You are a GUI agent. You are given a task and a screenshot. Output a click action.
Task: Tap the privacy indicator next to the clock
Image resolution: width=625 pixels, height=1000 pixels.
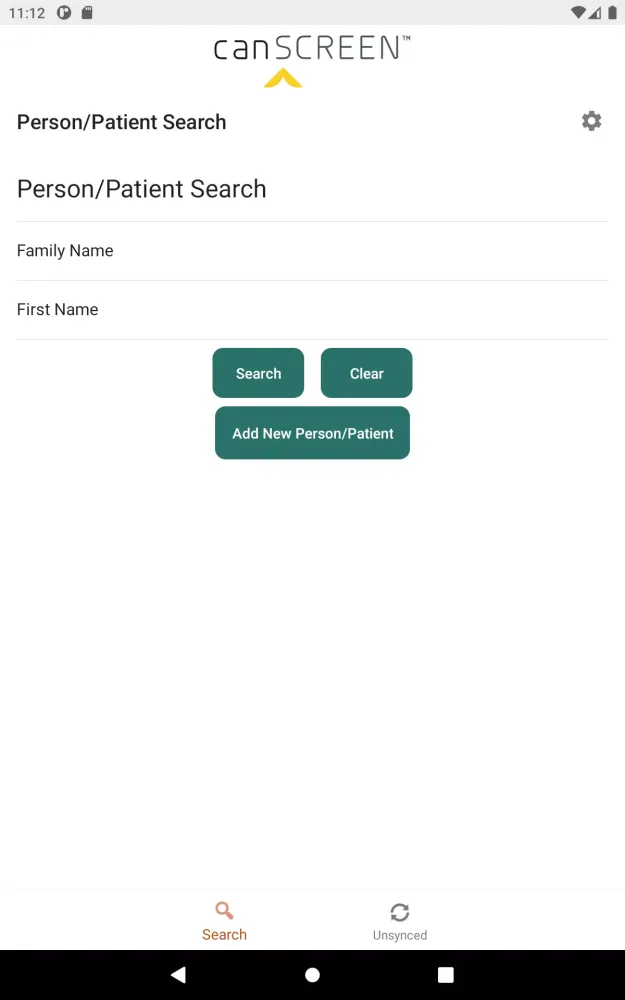click(65, 13)
